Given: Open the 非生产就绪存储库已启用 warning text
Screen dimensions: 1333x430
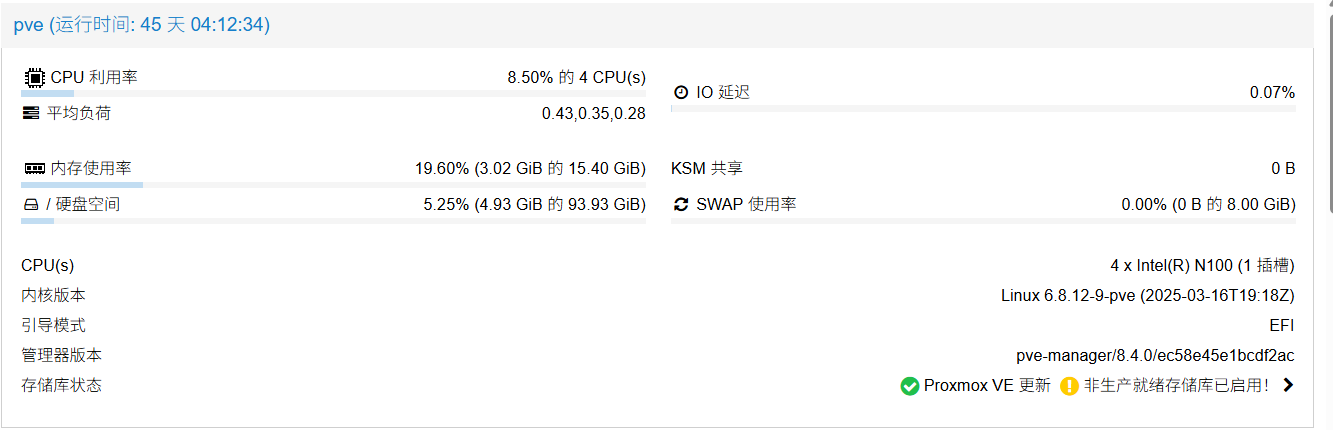Looking at the screenshot, I should (x=1176, y=385).
